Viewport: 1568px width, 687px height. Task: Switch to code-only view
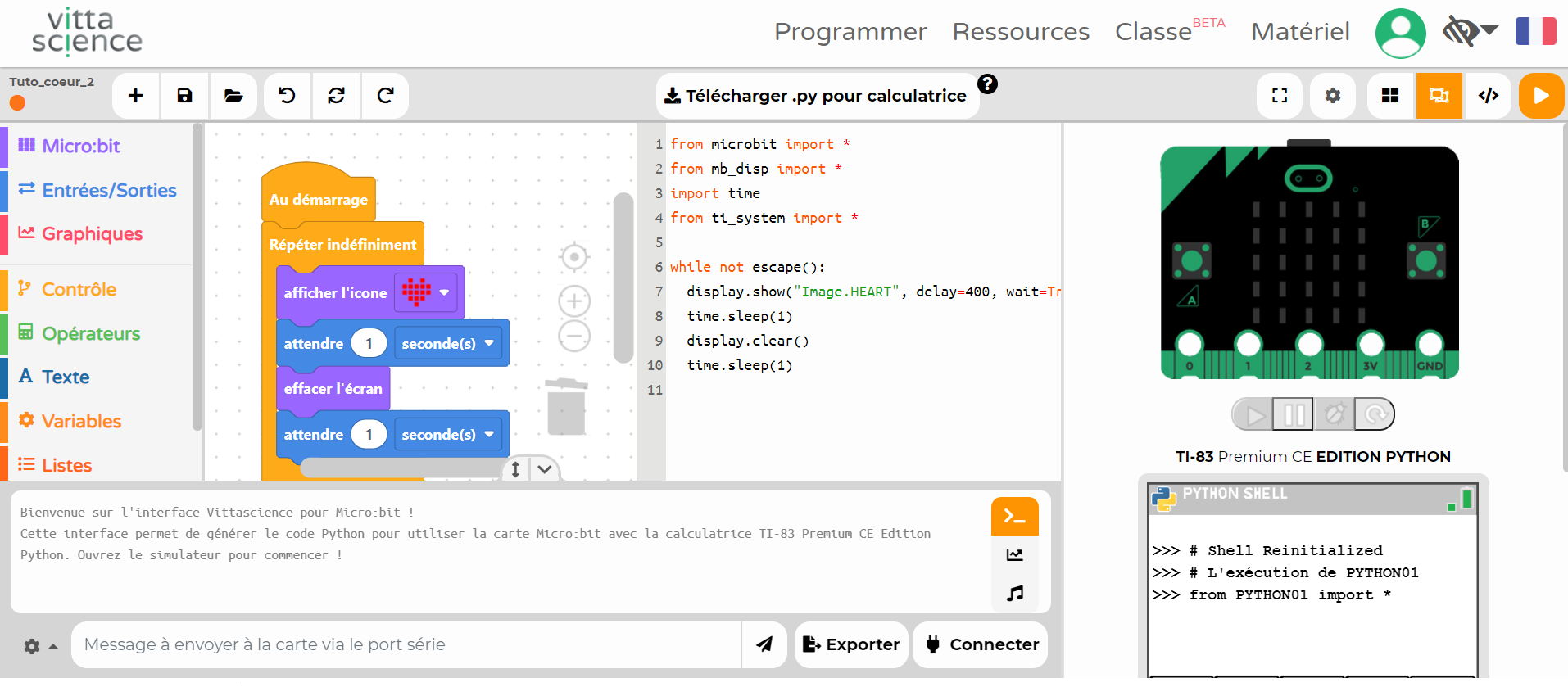1489,96
